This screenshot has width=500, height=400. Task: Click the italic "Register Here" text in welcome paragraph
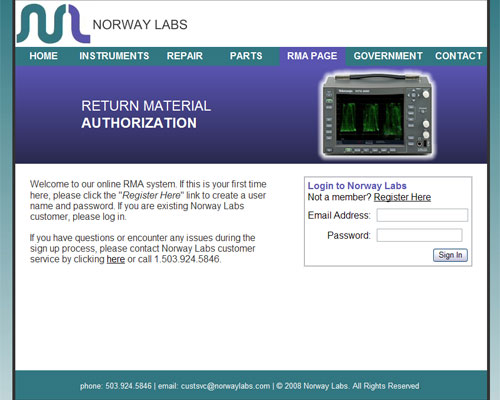click(x=151, y=195)
